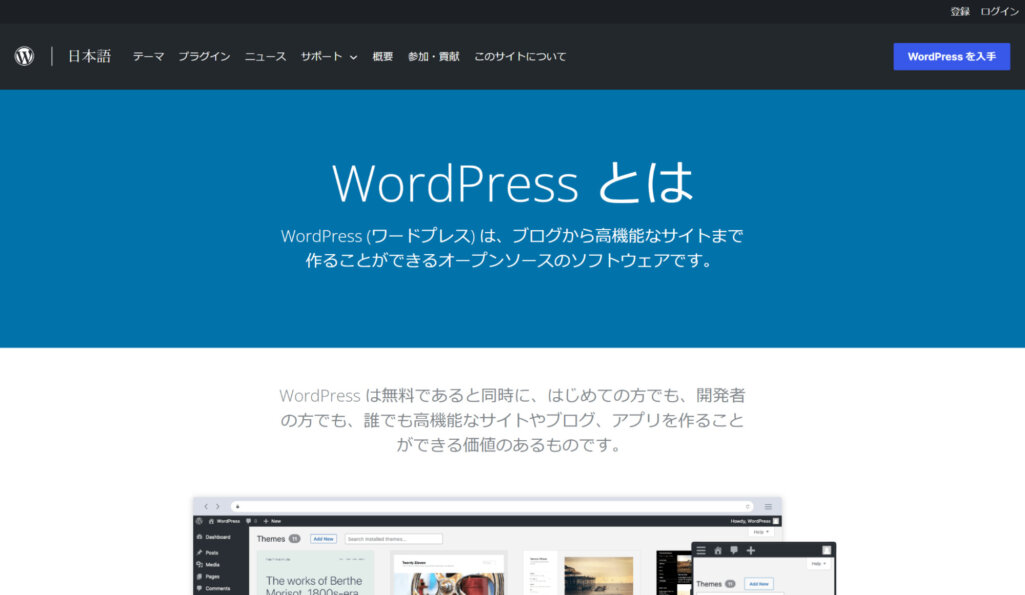Screen dimensions: 1025x595
Task: Select the Twenty Eleven theme thumbnail
Action: 449,574
